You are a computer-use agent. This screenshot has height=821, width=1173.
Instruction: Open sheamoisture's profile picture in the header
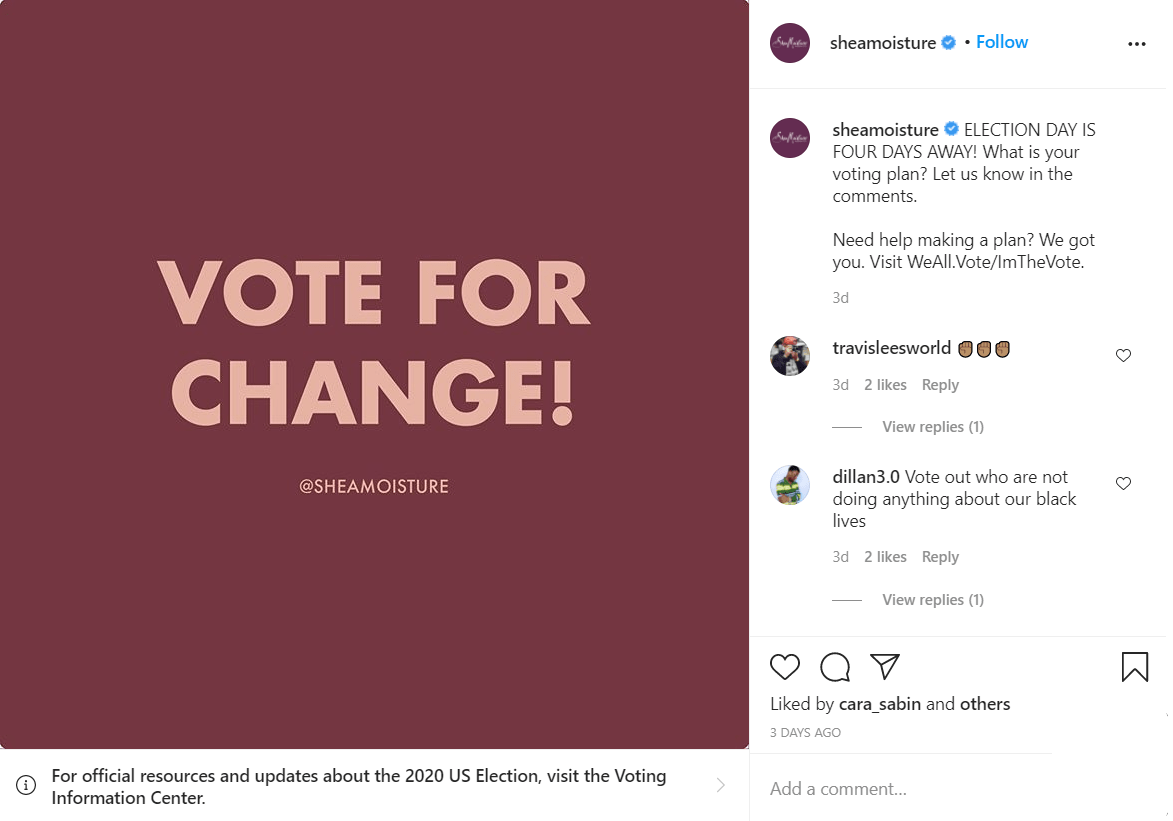[x=790, y=43]
